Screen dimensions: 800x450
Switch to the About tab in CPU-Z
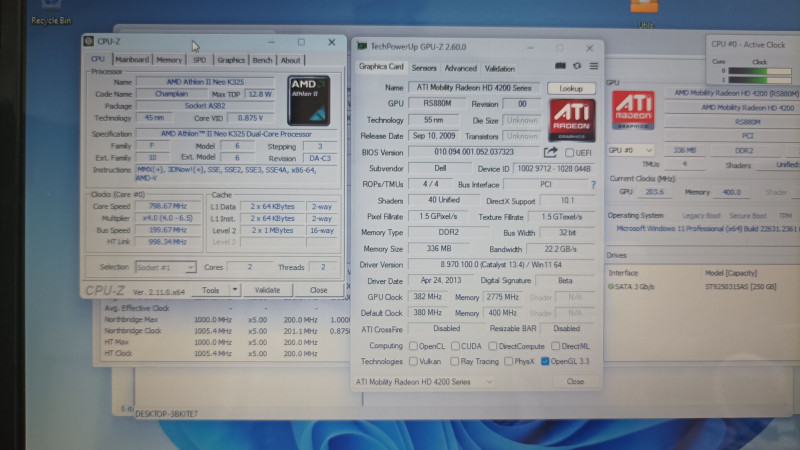click(x=291, y=60)
